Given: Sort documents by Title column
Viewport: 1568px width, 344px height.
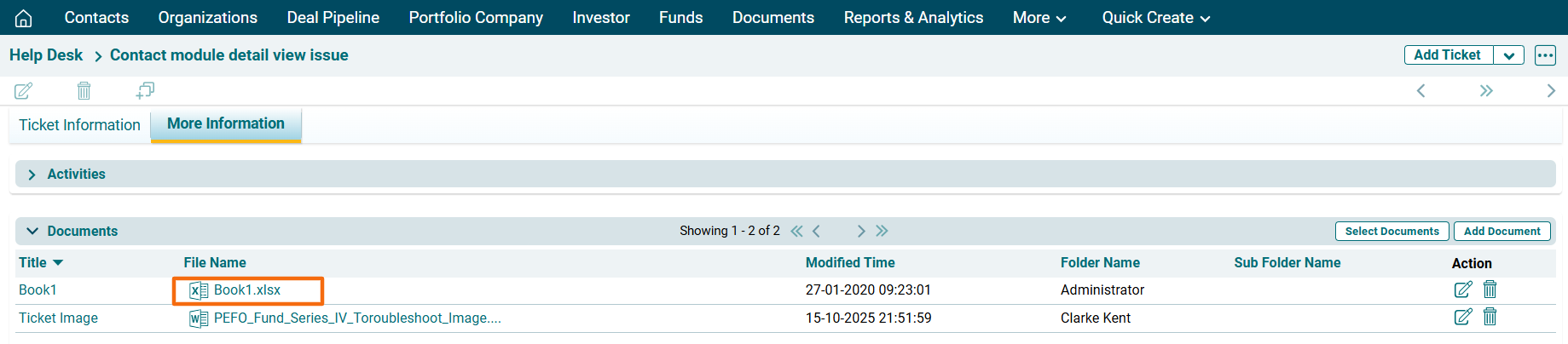Looking at the screenshot, I should [x=40, y=263].
